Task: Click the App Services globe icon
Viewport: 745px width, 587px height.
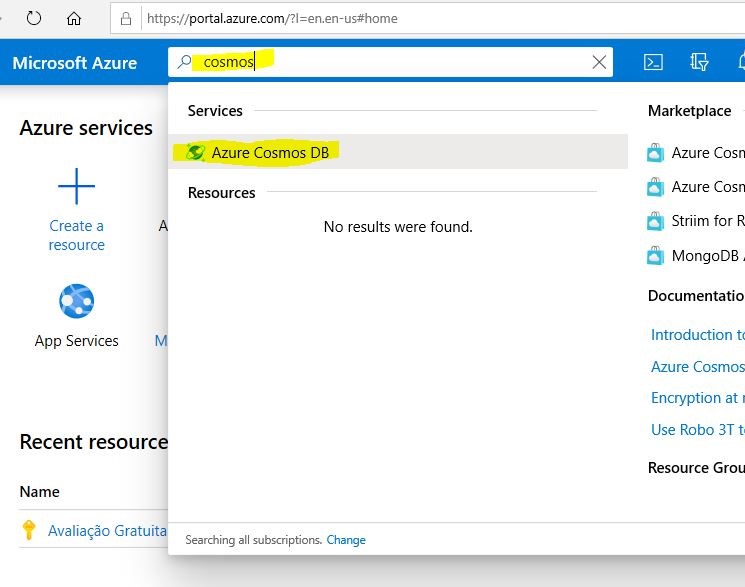Action: [76, 301]
